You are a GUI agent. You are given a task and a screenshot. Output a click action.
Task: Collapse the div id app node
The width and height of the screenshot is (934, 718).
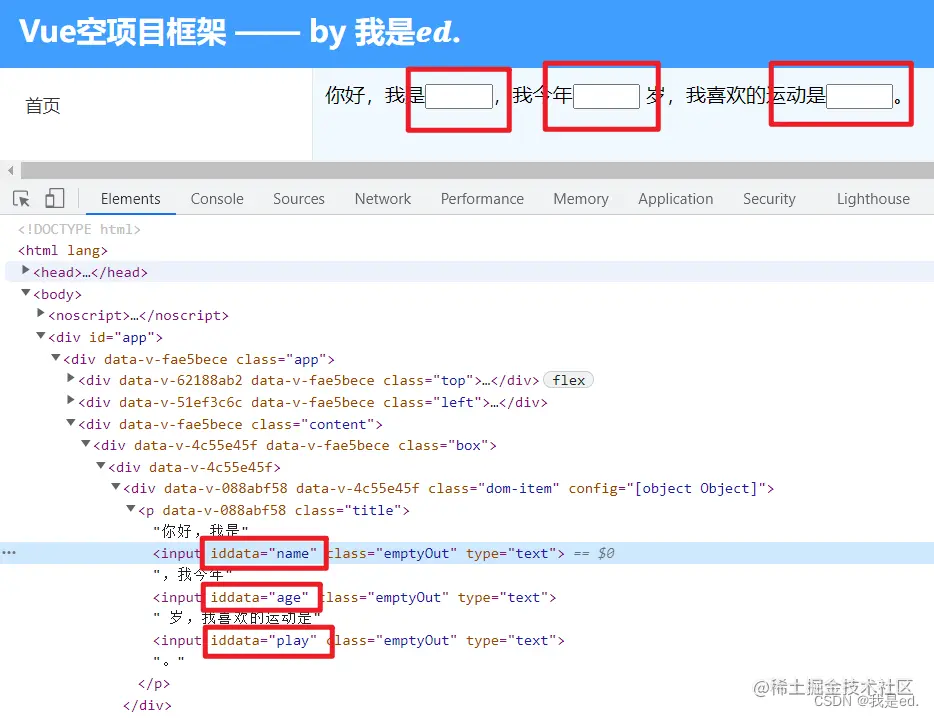pos(41,335)
